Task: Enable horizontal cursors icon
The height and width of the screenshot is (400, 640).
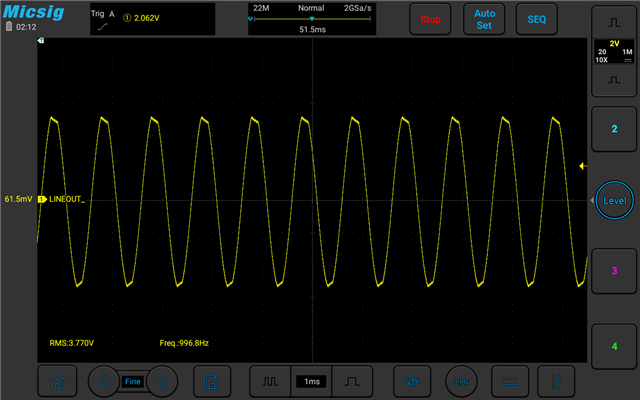Action: click(x=510, y=382)
